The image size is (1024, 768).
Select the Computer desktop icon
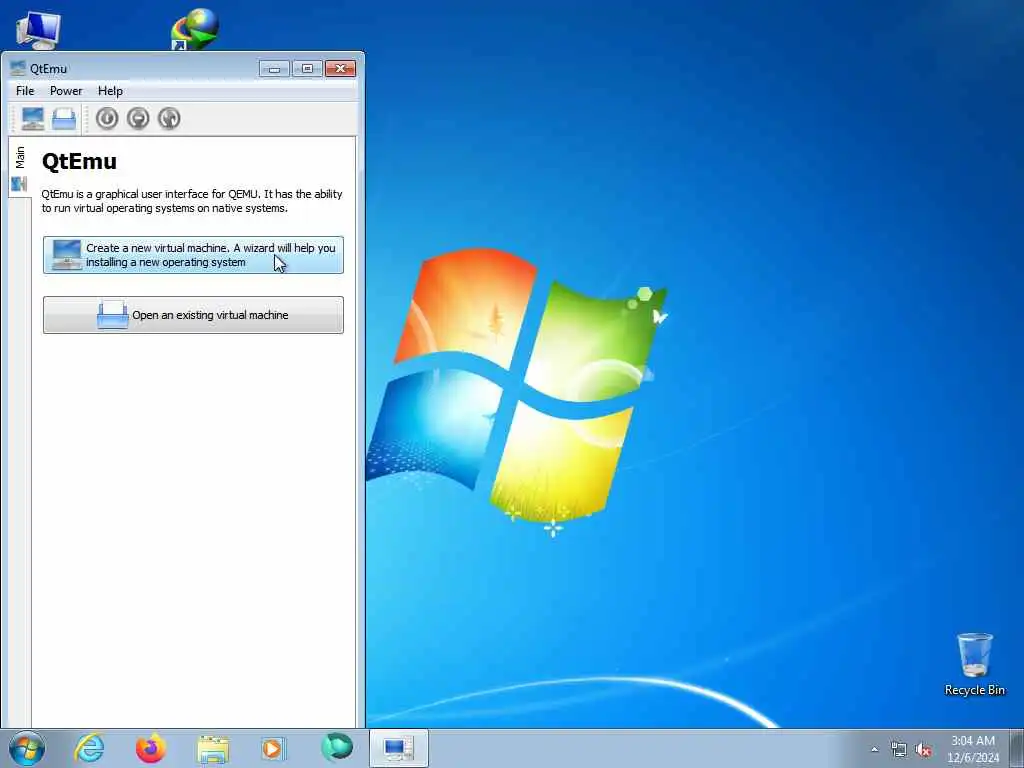tap(39, 29)
